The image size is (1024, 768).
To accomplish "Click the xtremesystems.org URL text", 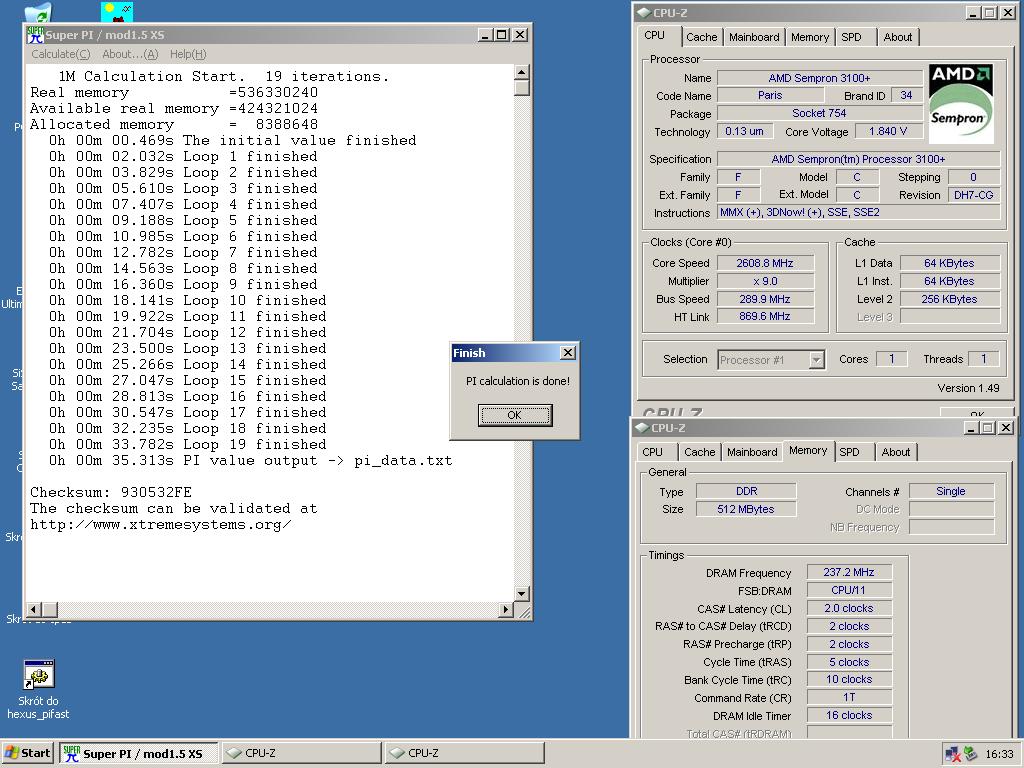I will 161,524.
